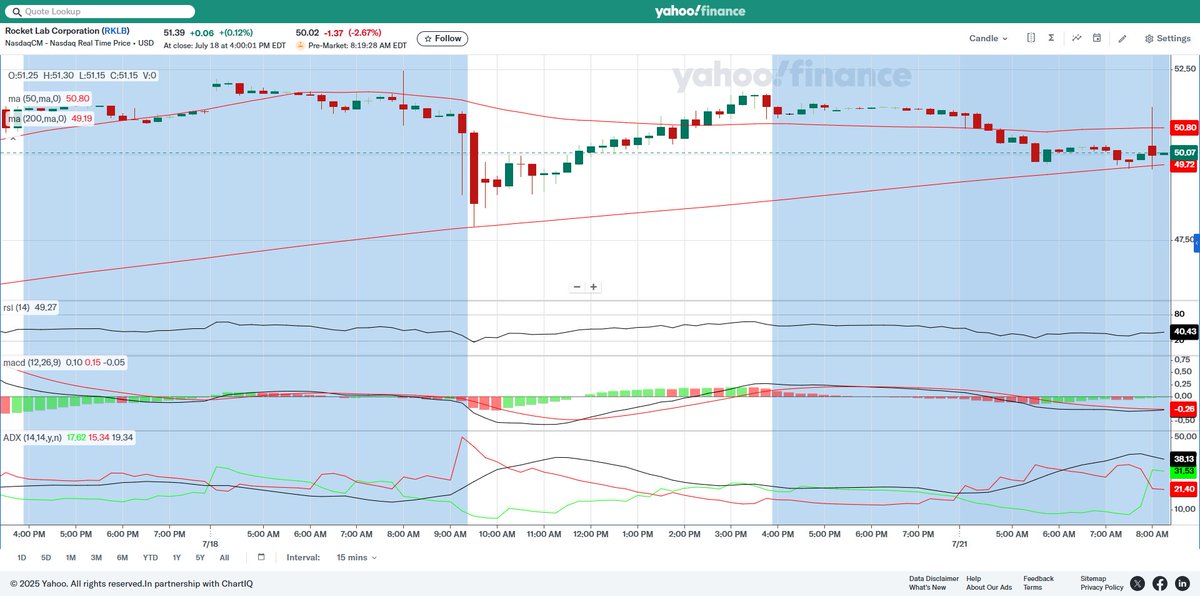Select the 6M range
The width and height of the screenshot is (1200, 596).
pyautogui.click(x=122, y=557)
